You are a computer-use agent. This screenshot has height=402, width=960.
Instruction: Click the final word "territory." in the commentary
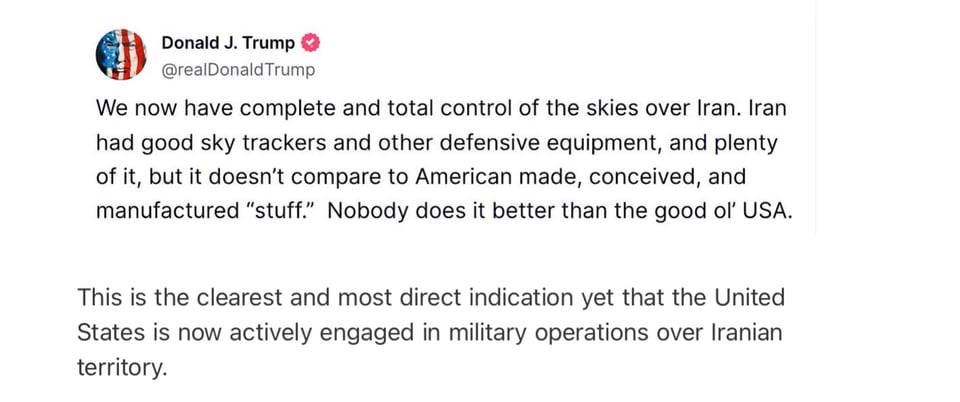[x=120, y=367]
